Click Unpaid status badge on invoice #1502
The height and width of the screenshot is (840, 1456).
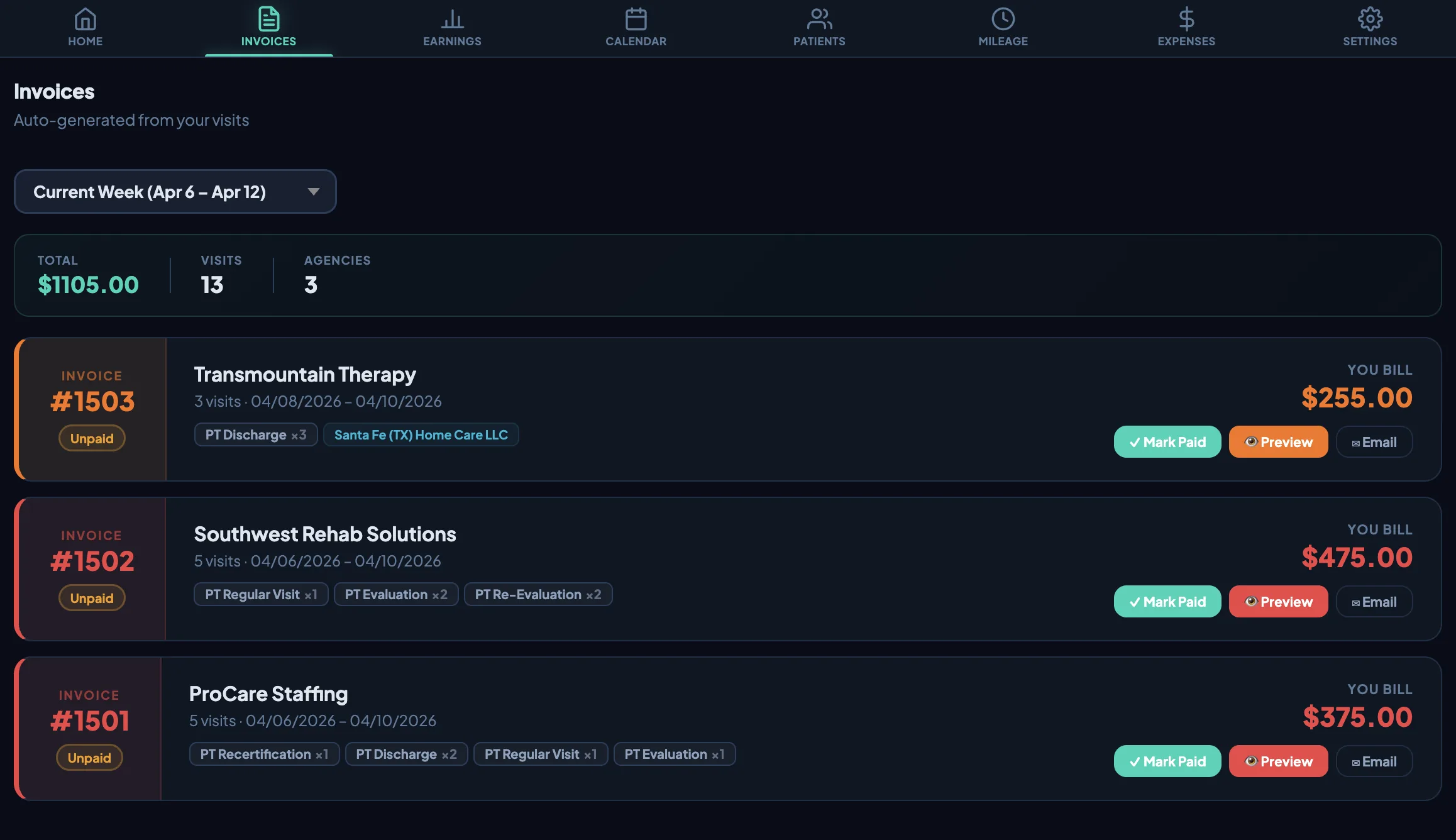coord(92,598)
